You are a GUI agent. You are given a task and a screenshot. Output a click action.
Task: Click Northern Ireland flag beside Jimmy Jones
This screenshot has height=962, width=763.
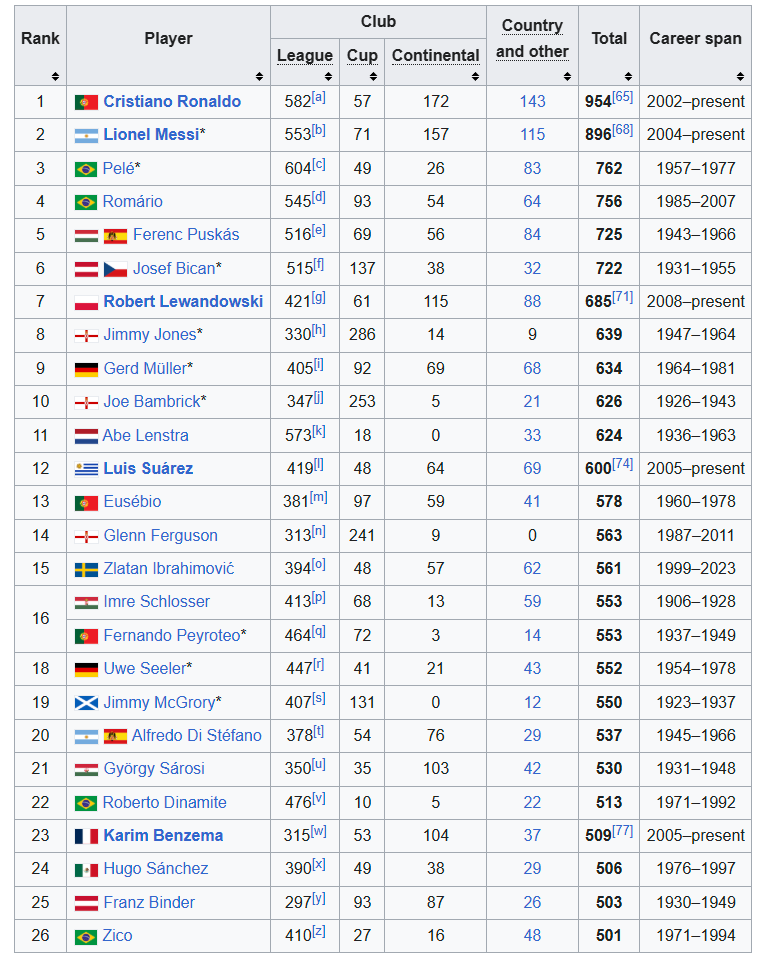[x=86, y=336]
